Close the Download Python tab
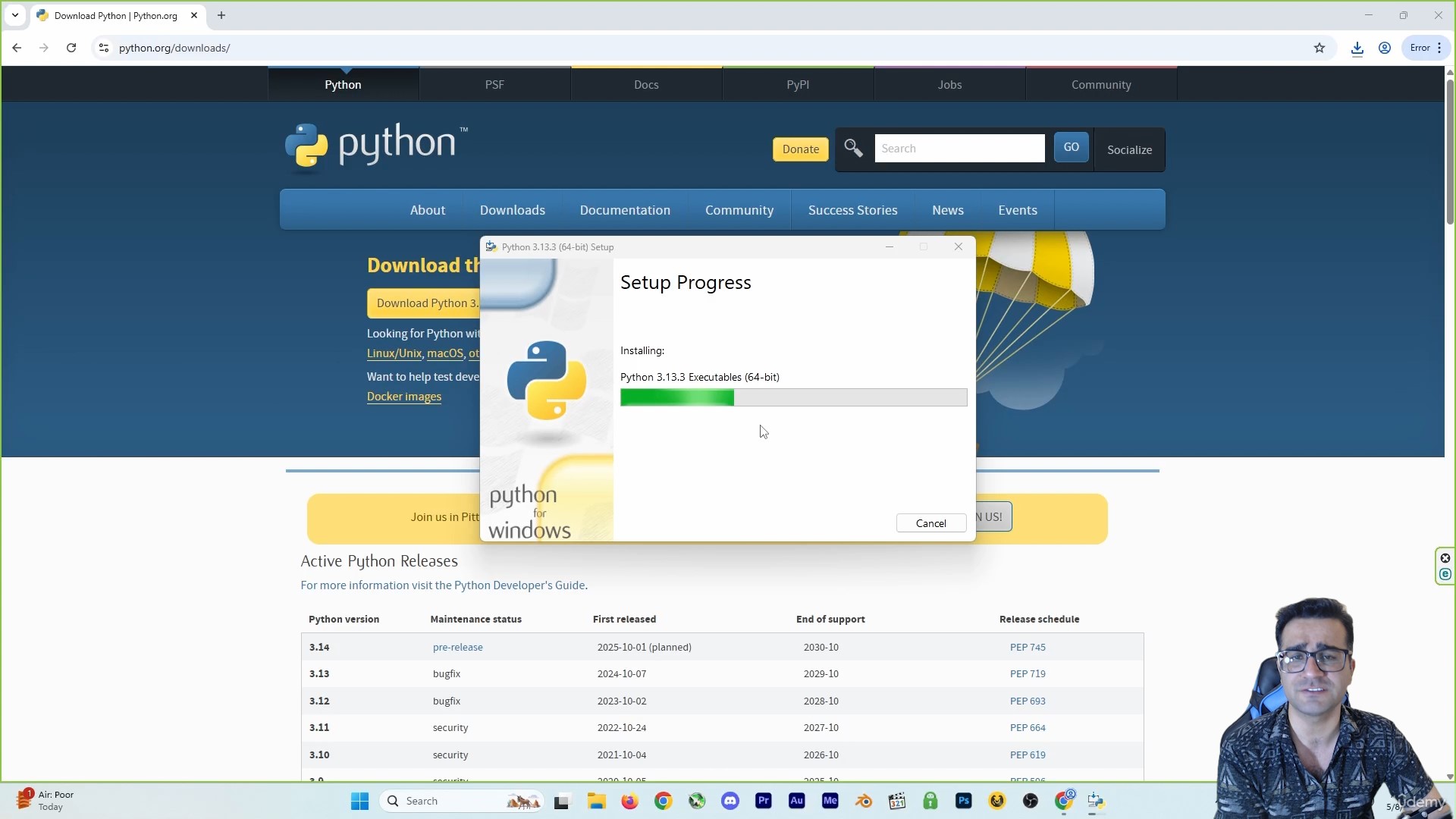The height and width of the screenshot is (819, 1456). pos(194,15)
